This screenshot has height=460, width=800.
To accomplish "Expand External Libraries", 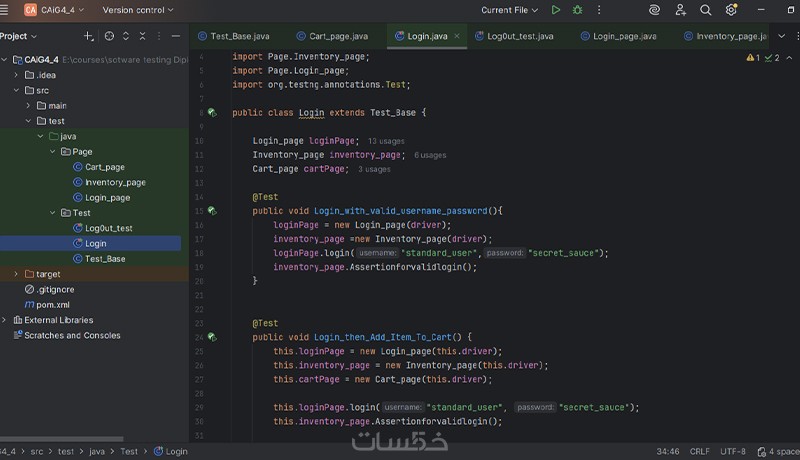I will [4, 320].
